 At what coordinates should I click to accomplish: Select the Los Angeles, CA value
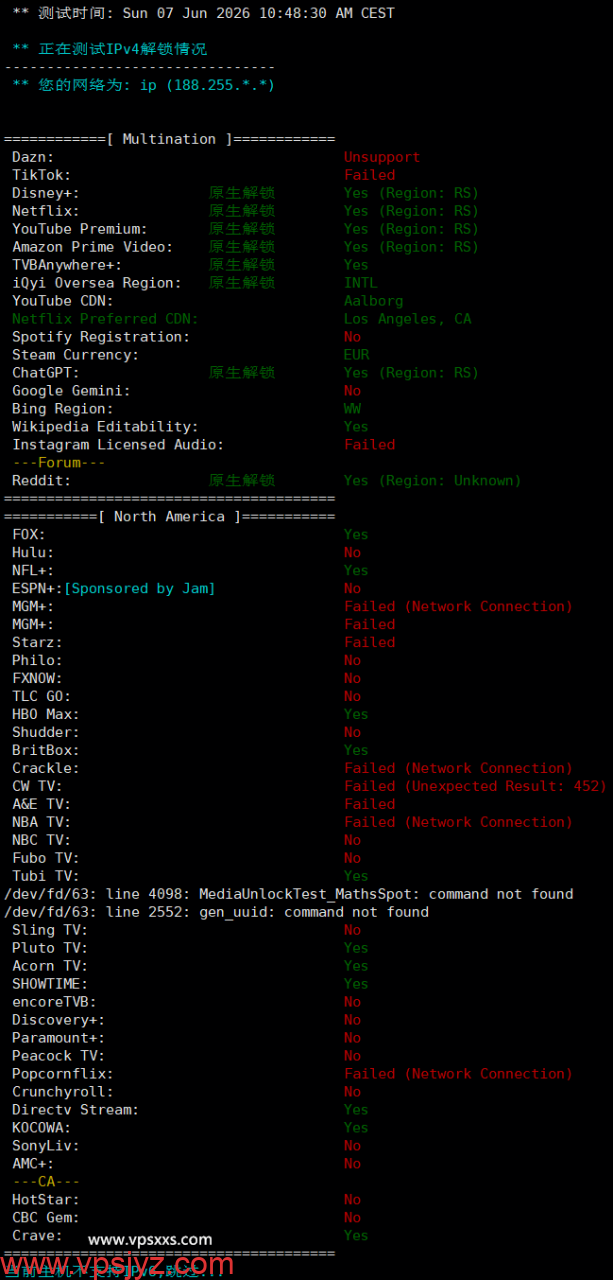408,319
